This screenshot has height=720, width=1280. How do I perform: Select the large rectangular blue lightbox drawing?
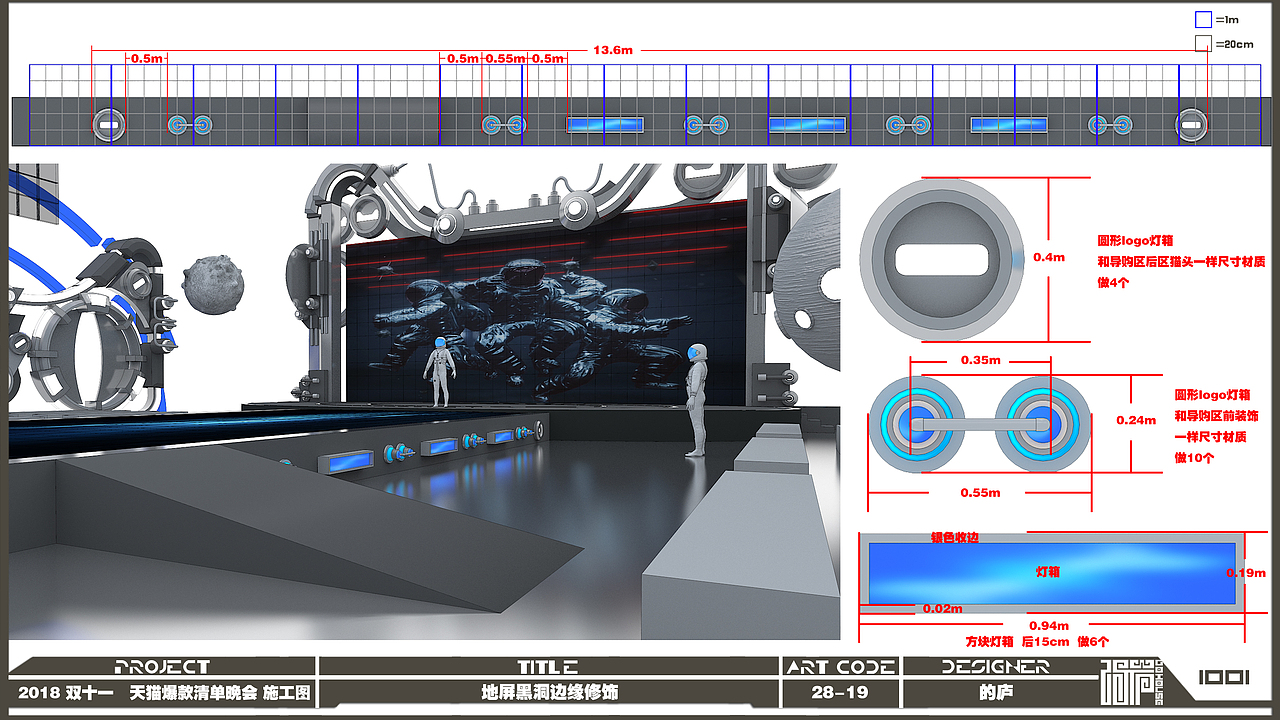click(x=1052, y=573)
